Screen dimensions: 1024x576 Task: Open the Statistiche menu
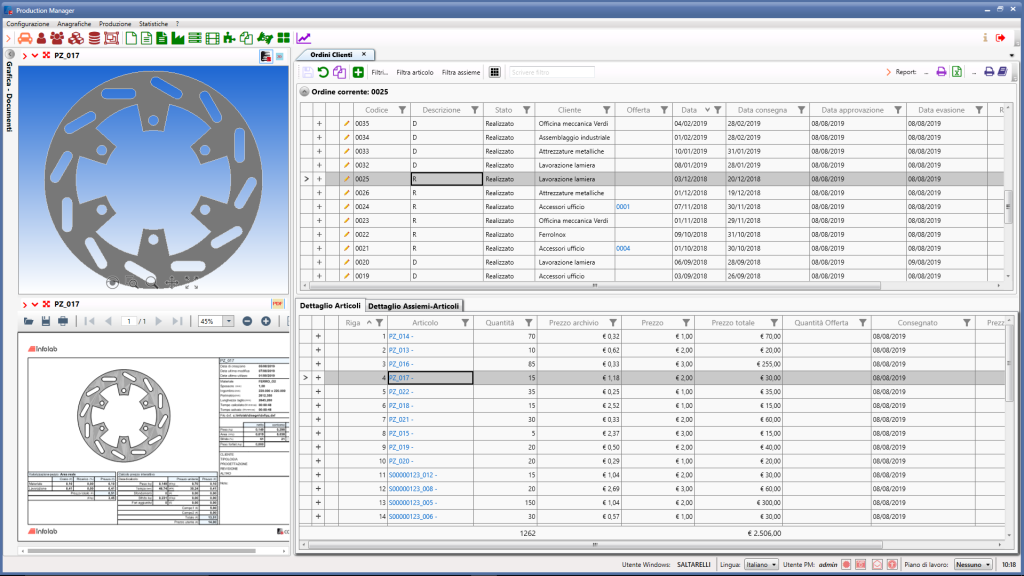point(153,24)
